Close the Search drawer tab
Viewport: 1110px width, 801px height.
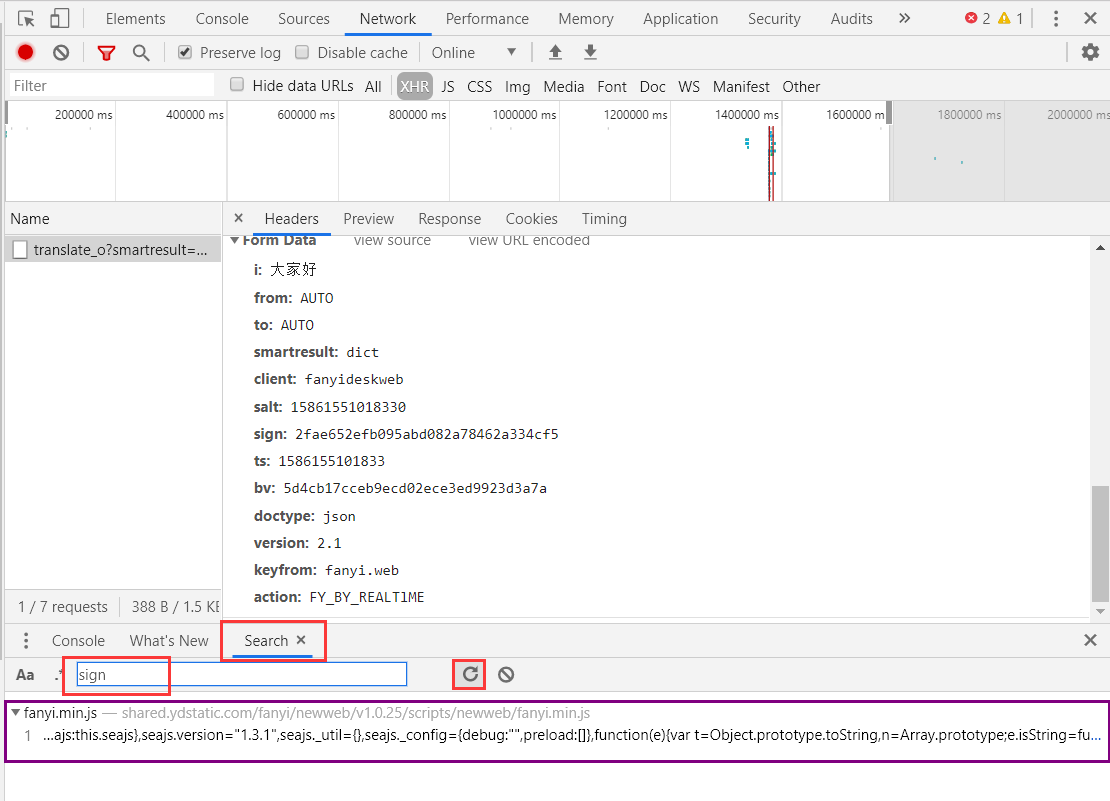[x=302, y=640]
